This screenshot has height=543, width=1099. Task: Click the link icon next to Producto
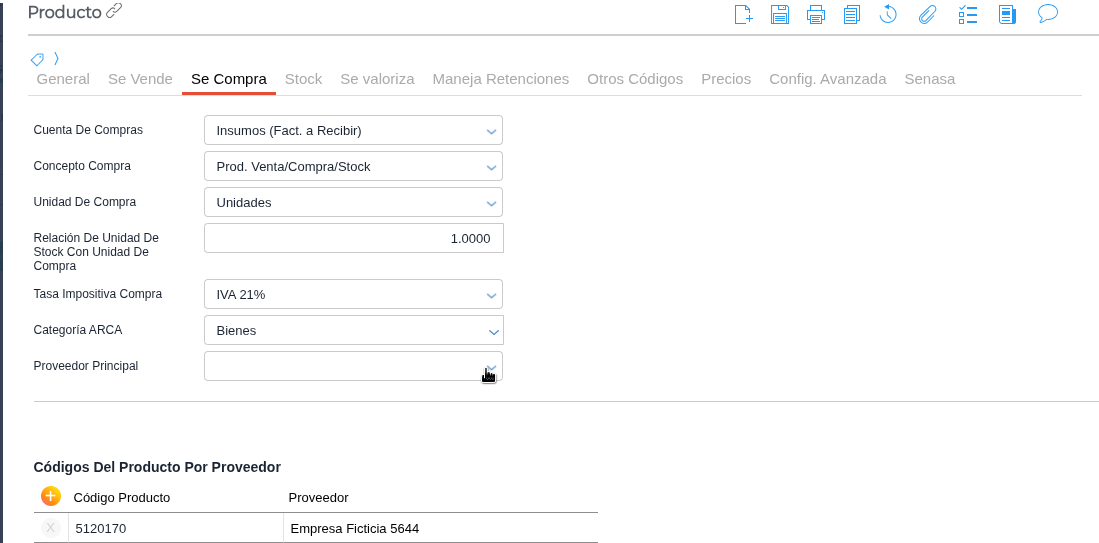(x=114, y=11)
